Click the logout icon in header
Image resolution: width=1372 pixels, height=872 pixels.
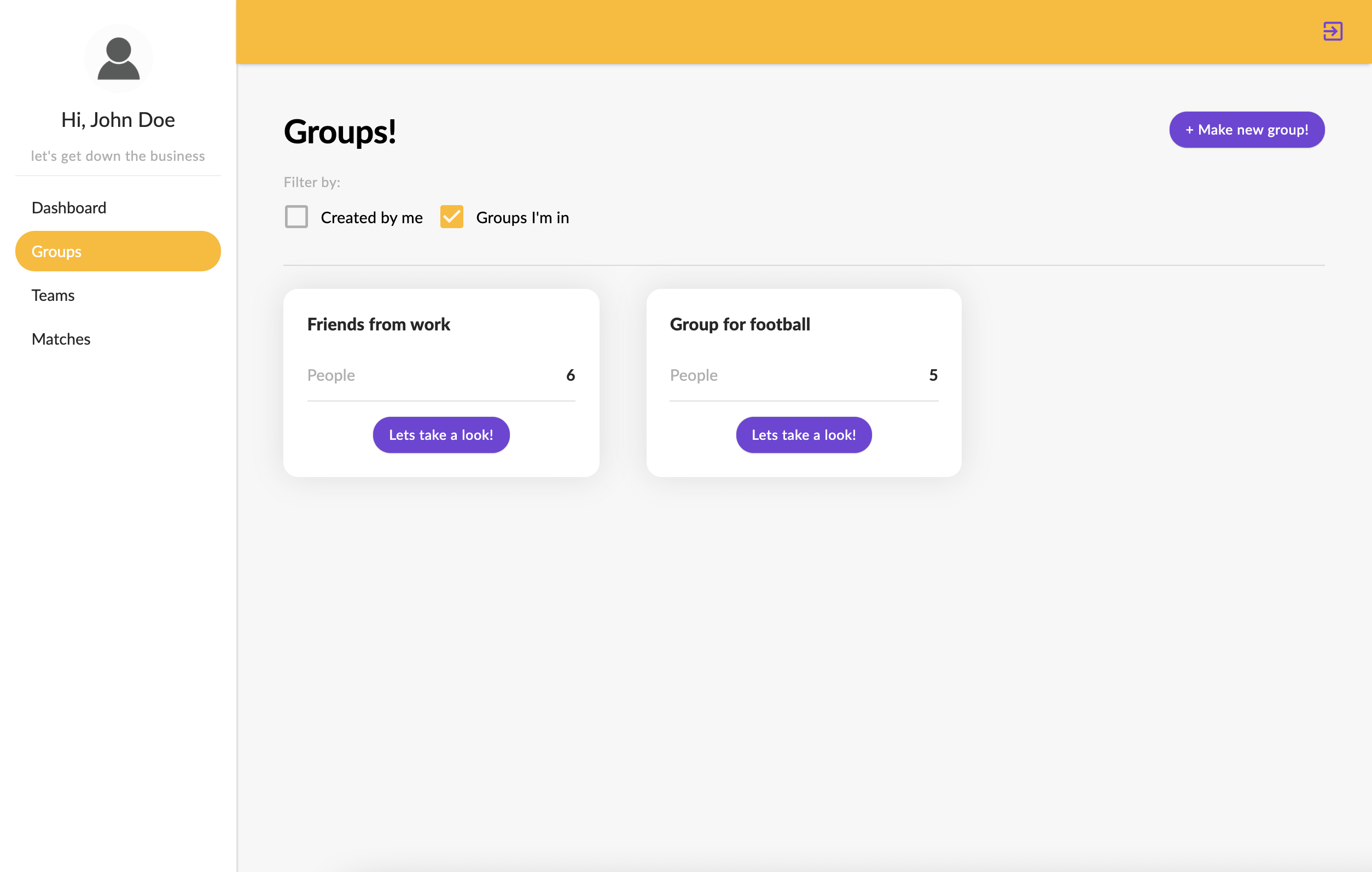(x=1332, y=31)
